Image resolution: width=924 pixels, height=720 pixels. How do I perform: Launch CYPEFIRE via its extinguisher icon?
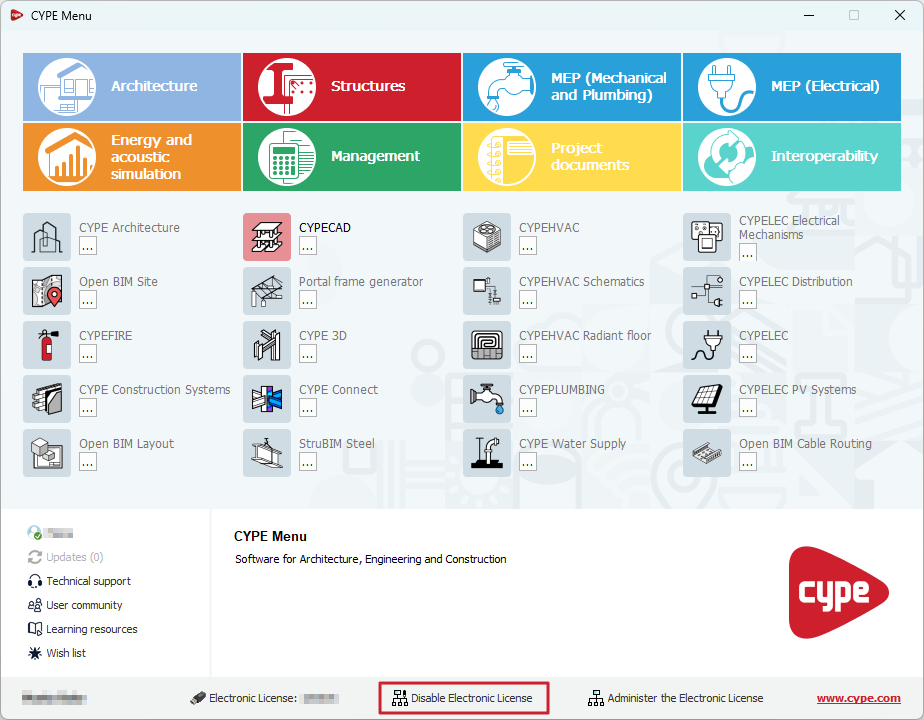[x=47, y=345]
